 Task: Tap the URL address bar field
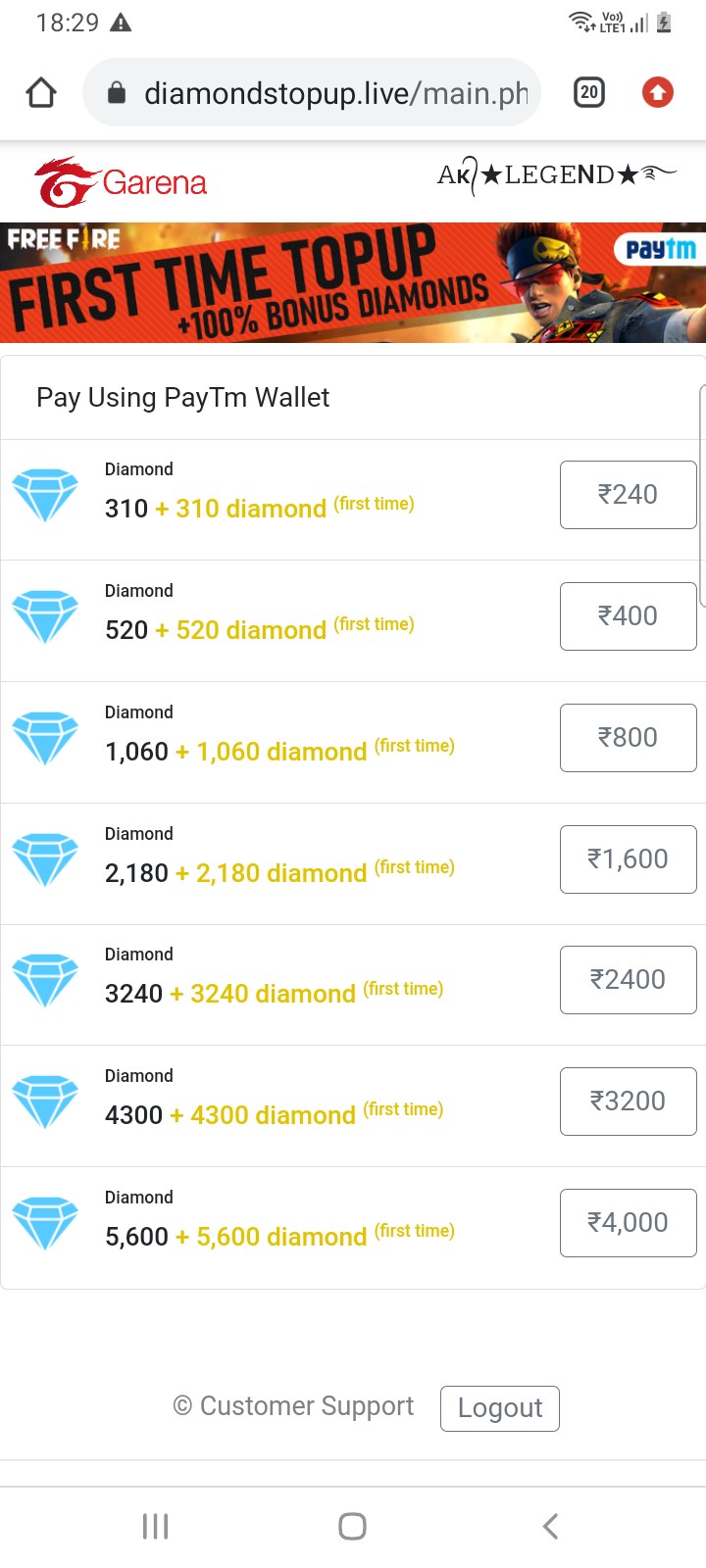333,93
